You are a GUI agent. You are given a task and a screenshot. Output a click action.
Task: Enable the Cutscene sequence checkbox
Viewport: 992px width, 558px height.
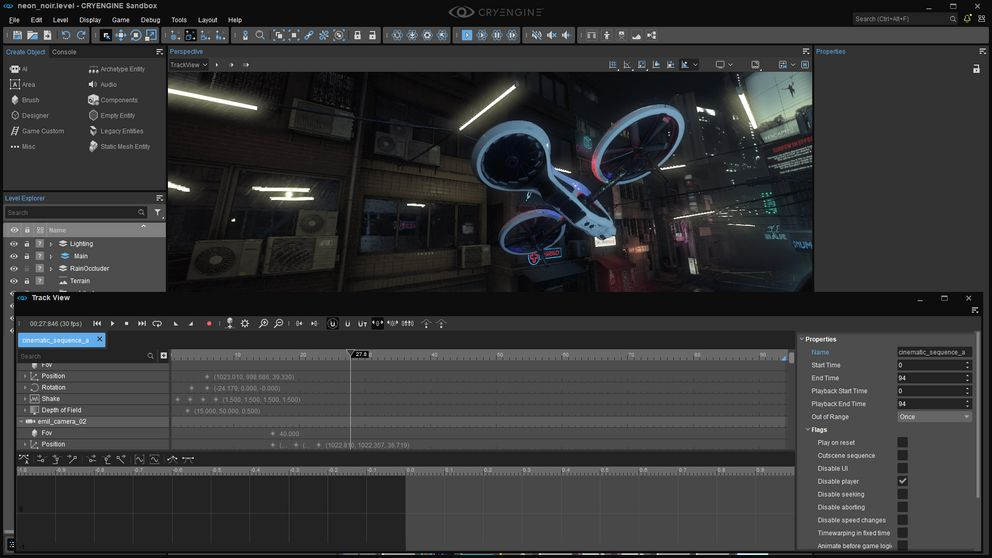[902, 455]
